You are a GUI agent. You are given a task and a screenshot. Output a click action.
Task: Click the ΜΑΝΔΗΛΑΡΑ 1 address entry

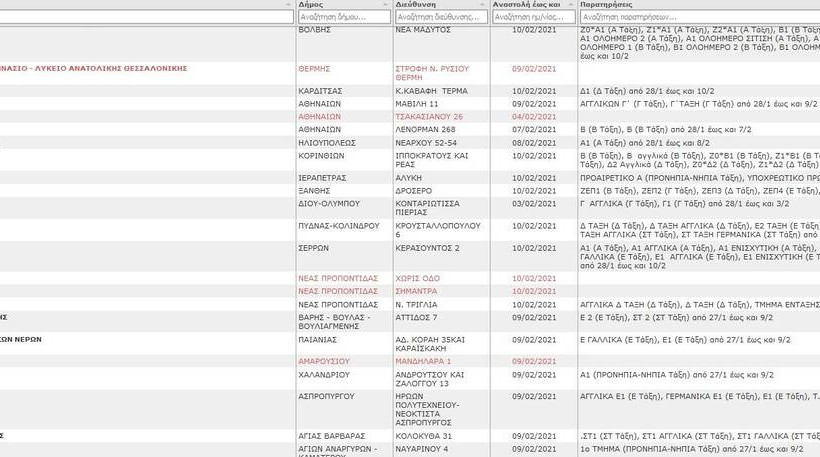click(424, 360)
